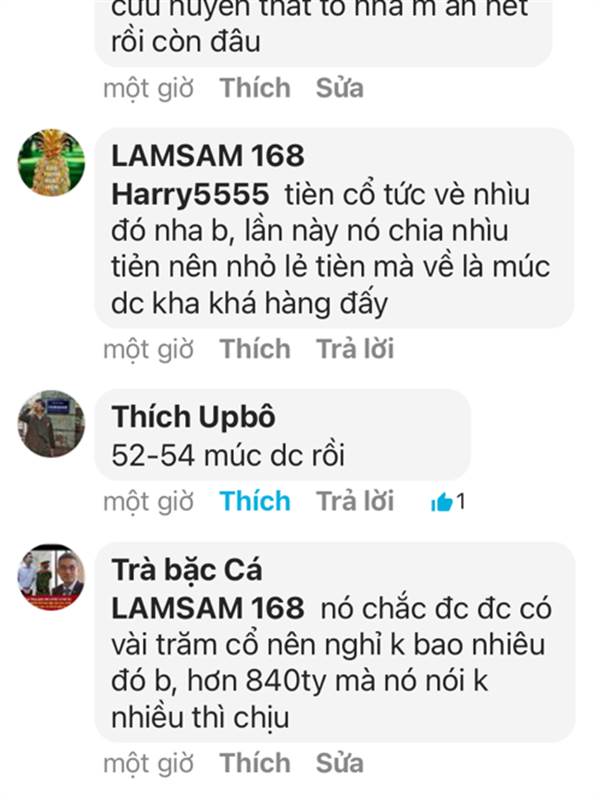
Task: Open Thích Upbô's profile avatar
Action: [x=51, y=423]
